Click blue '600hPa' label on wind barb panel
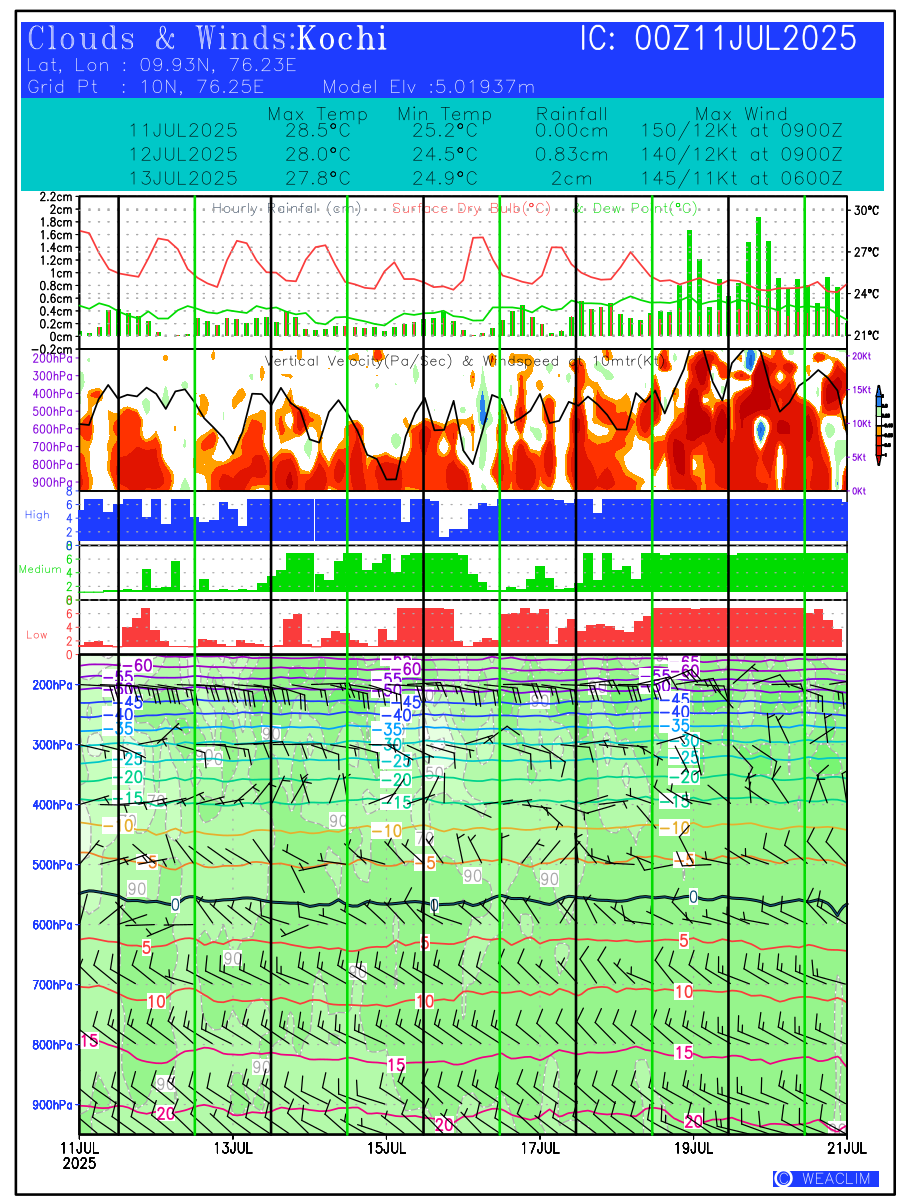 click(x=53, y=925)
